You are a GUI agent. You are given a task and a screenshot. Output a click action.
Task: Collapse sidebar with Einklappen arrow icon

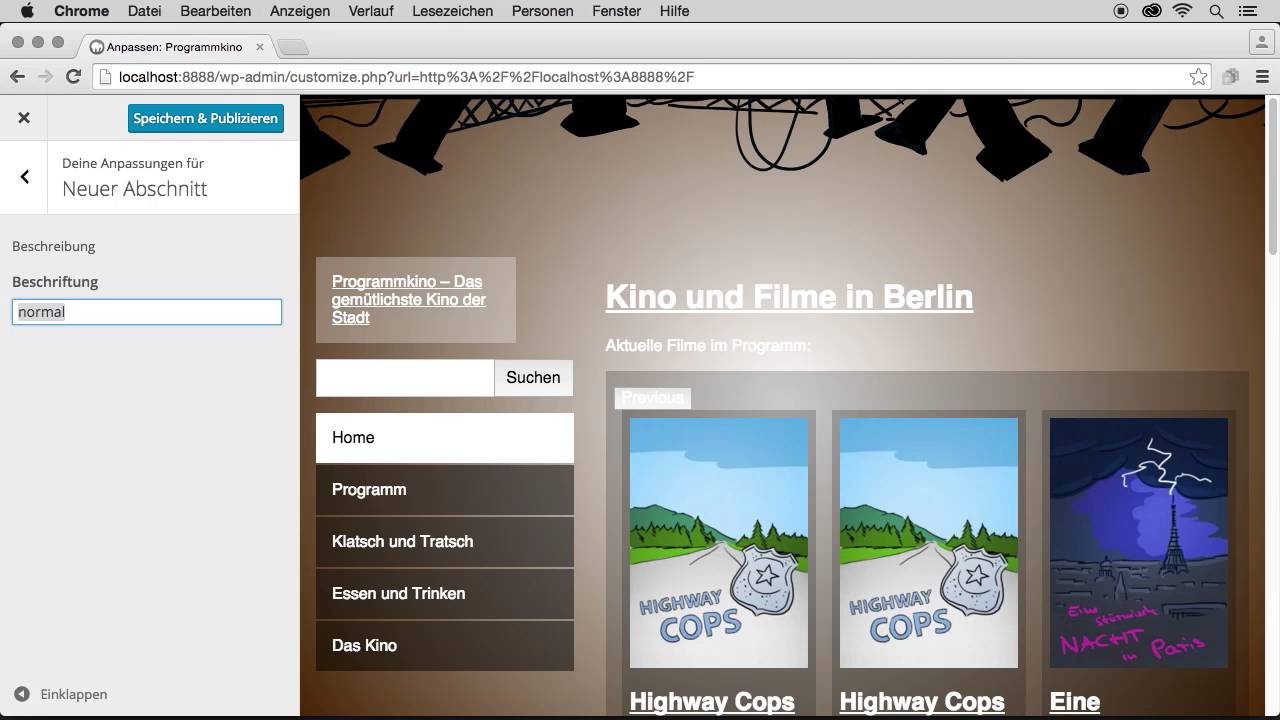click(x=21, y=694)
